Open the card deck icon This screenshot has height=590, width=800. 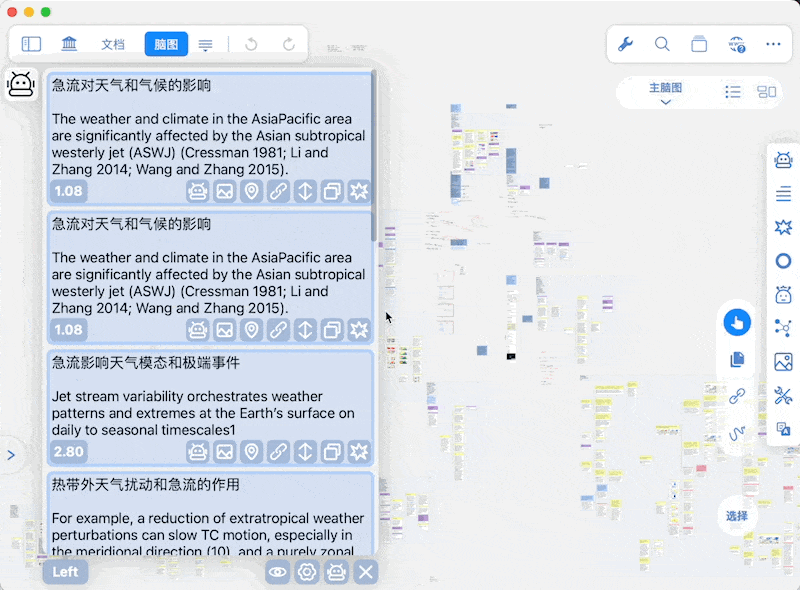click(699, 44)
